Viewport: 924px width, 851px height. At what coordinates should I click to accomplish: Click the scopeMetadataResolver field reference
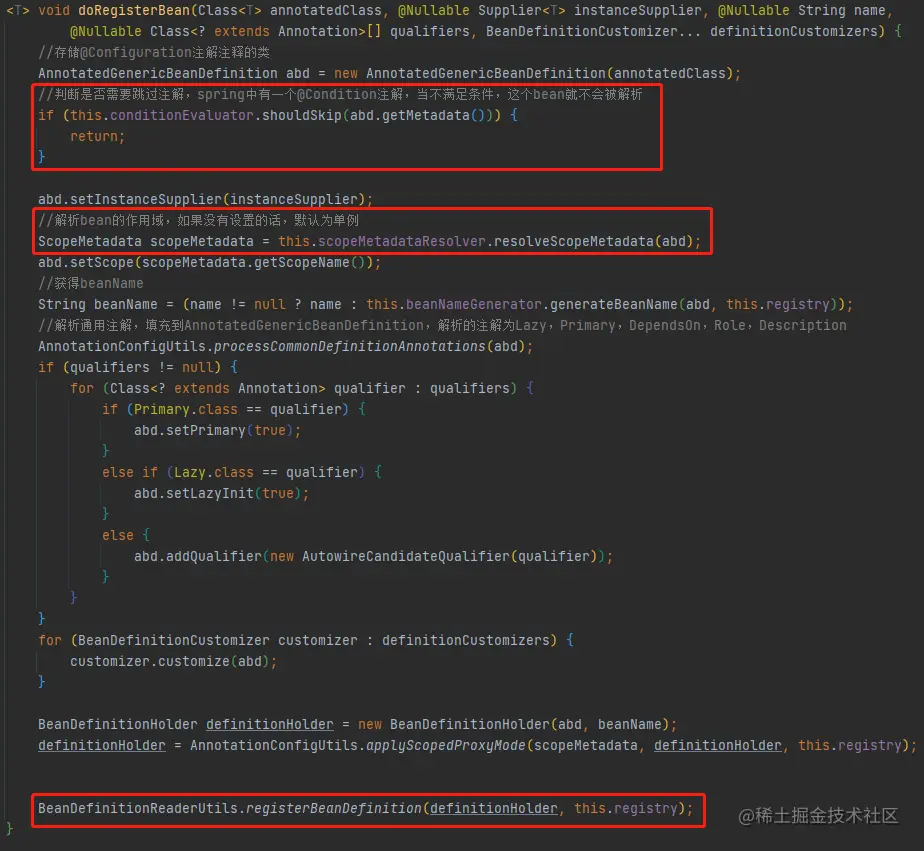402,242
